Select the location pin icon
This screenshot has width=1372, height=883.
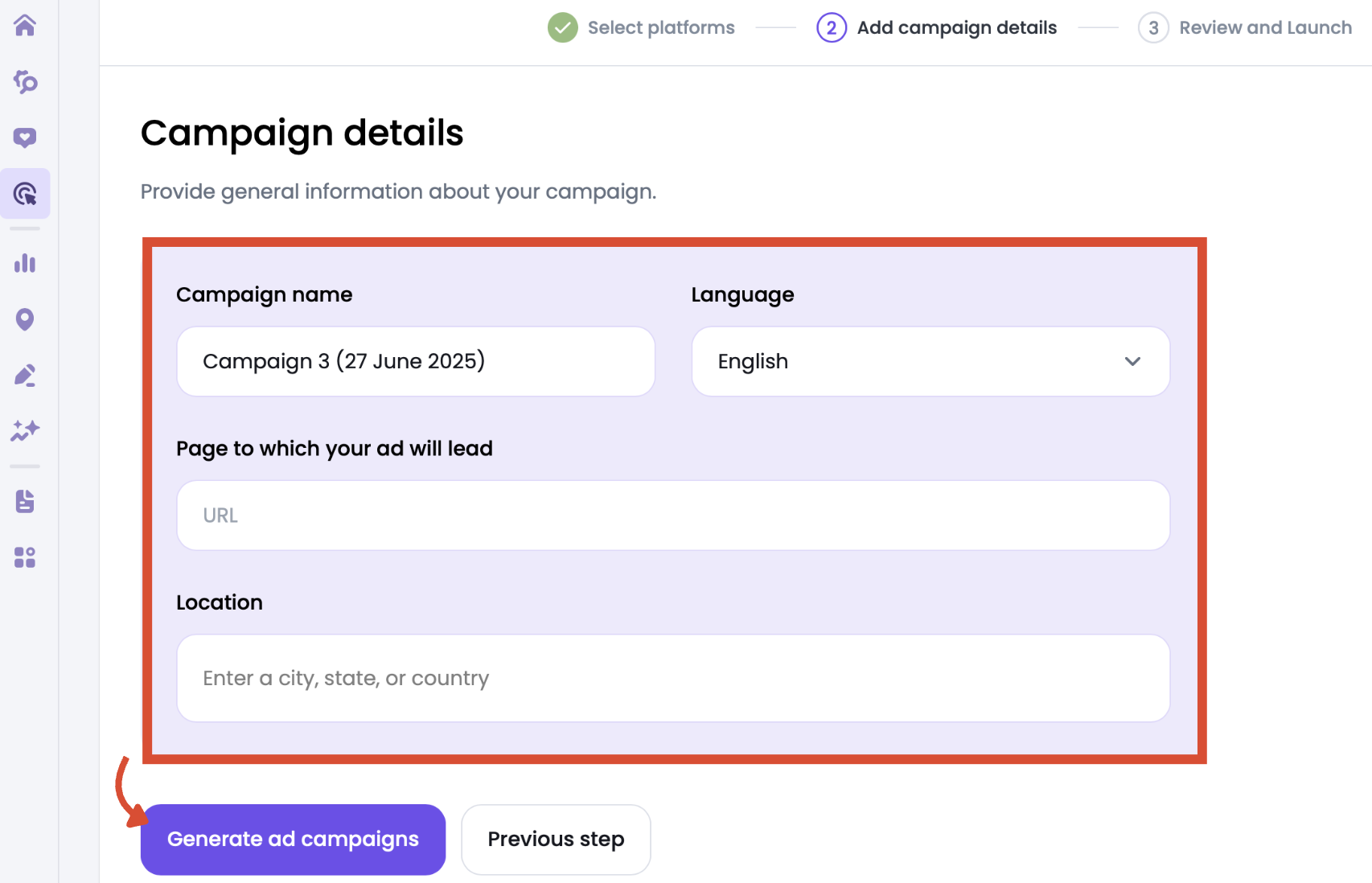pos(25,319)
